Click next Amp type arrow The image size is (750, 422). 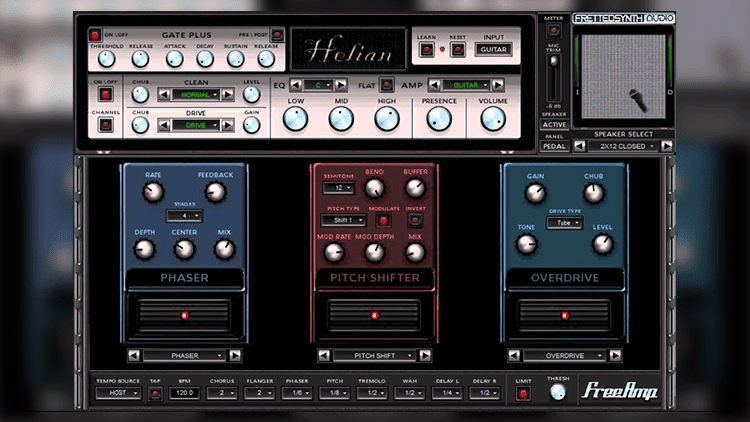[x=498, y=85]
